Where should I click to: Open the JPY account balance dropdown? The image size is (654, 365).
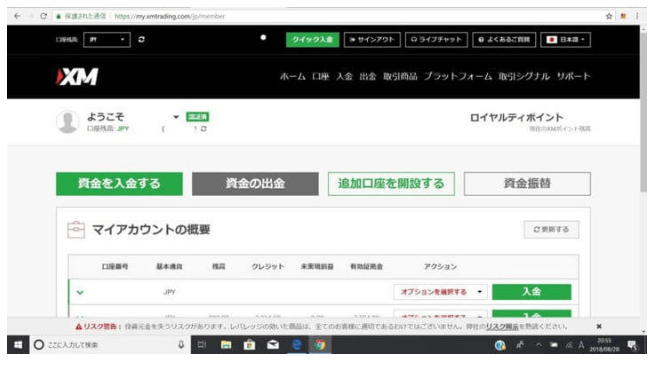[107, 40]
